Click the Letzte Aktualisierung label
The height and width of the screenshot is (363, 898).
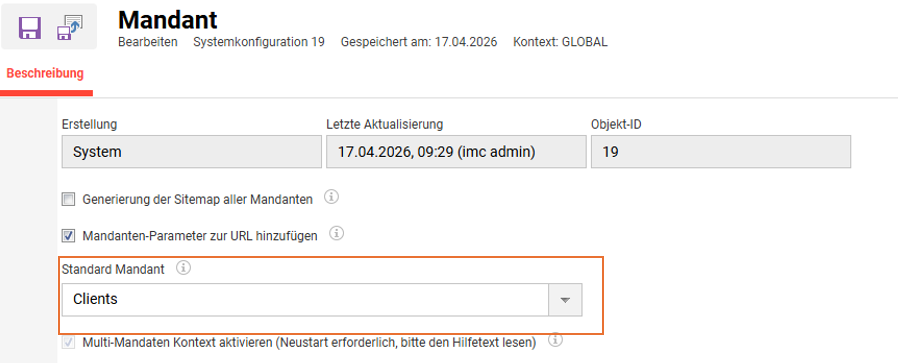pos(384,124)
